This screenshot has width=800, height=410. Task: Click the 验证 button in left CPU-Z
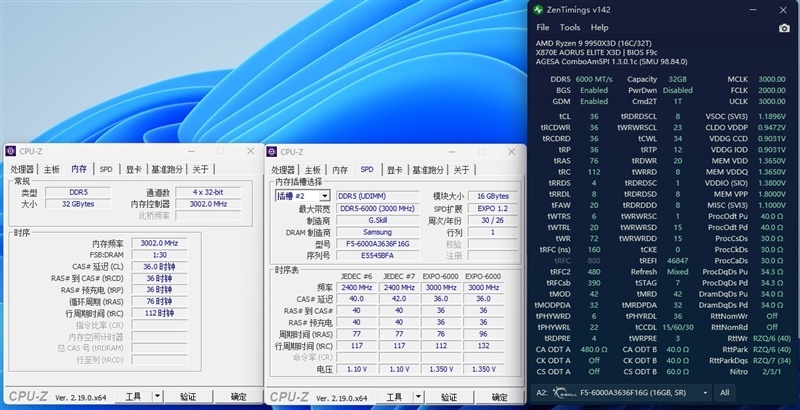pos(188,396)
